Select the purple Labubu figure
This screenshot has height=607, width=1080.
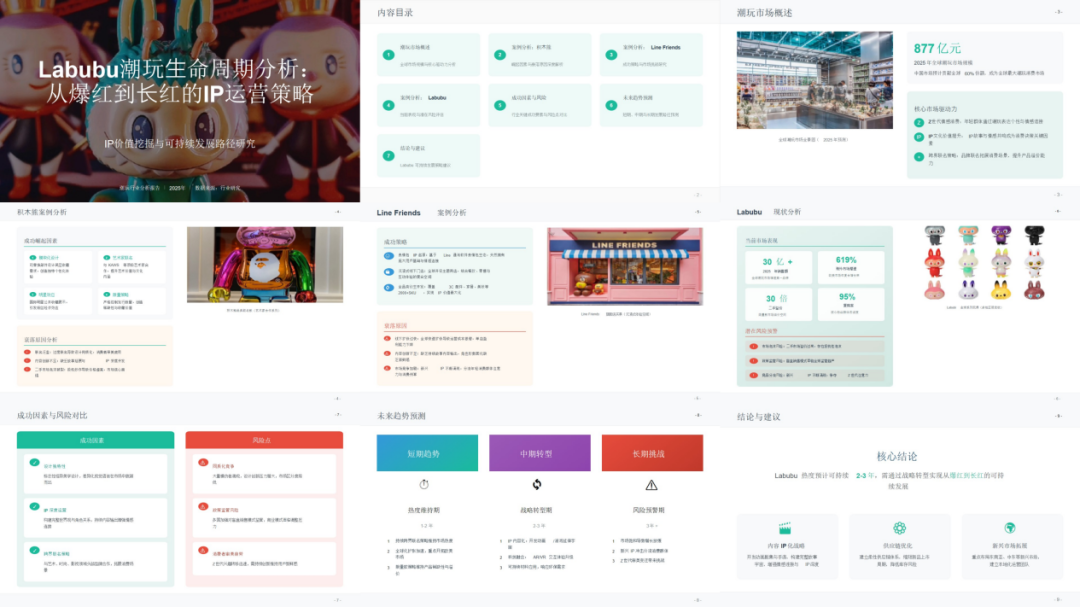1001,236
